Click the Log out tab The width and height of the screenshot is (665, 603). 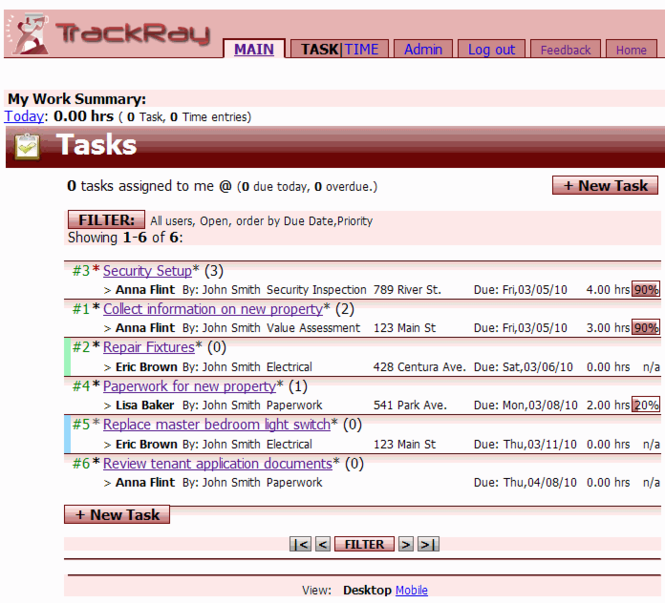[491, 49]
